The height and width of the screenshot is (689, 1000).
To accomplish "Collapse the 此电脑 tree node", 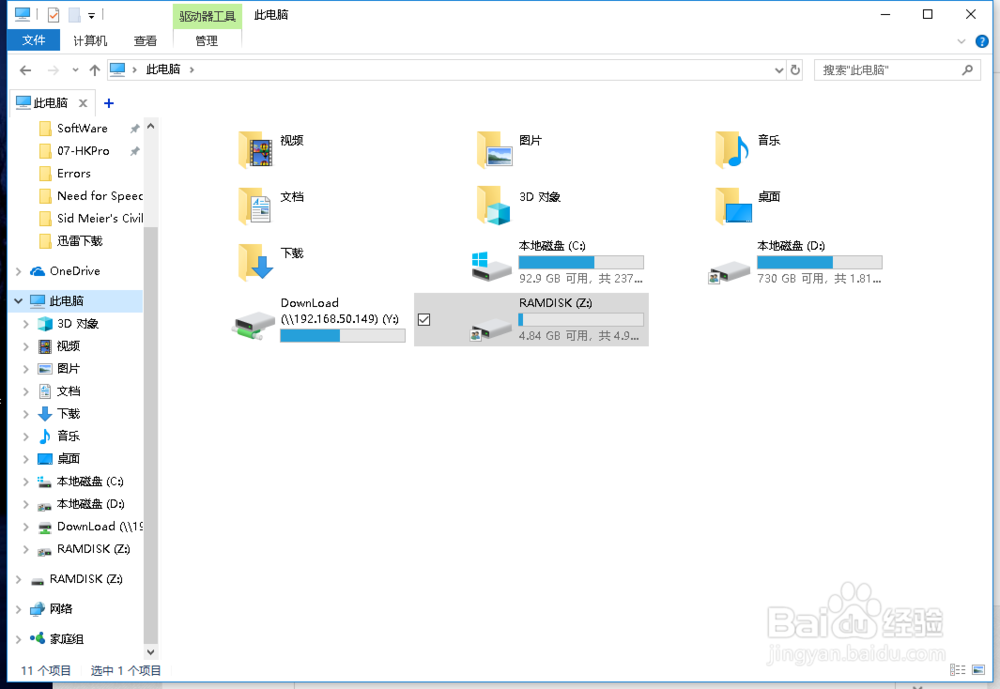I will [18, 300].
